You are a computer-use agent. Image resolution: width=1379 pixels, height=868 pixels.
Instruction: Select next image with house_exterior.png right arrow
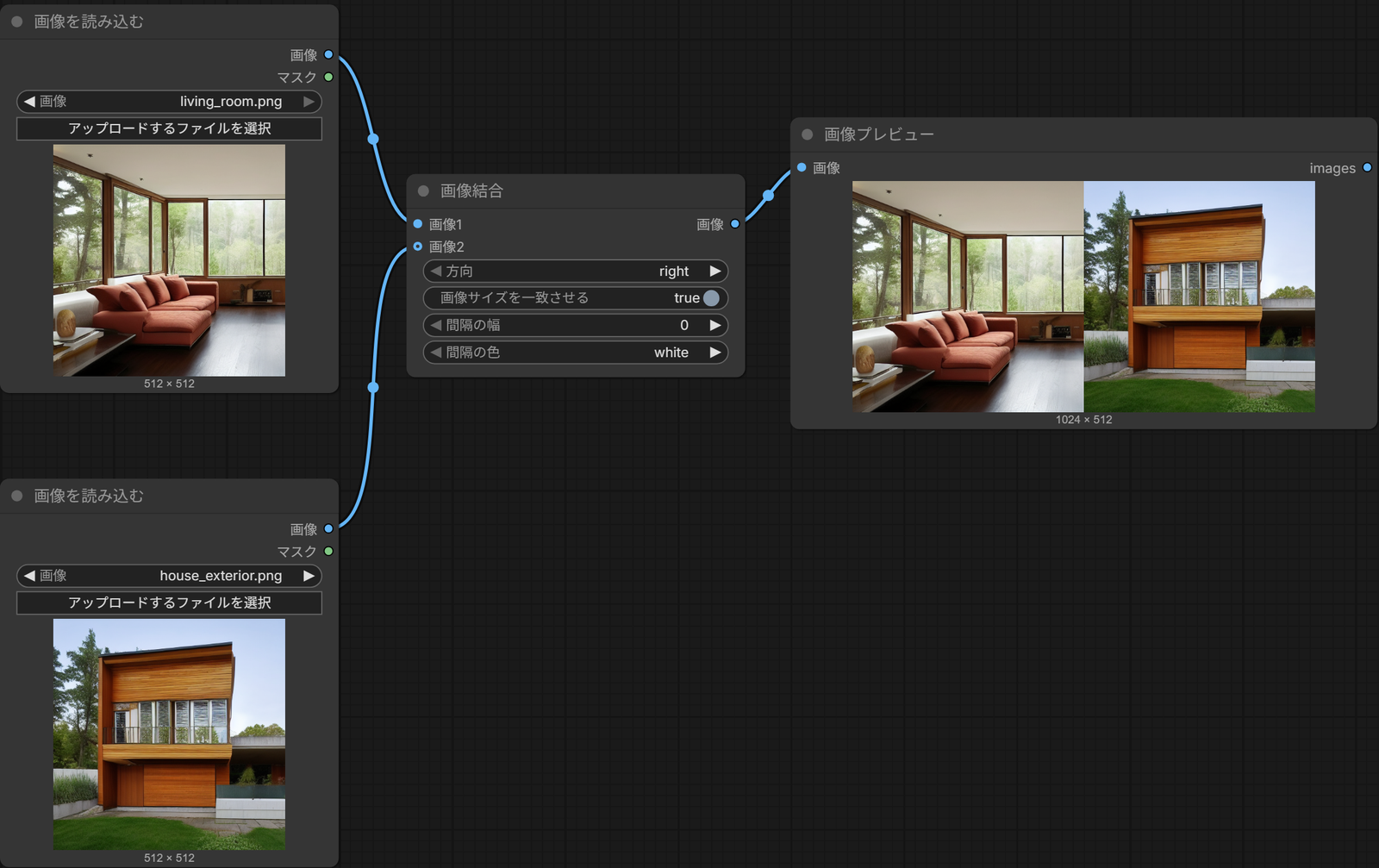[309, 576]
